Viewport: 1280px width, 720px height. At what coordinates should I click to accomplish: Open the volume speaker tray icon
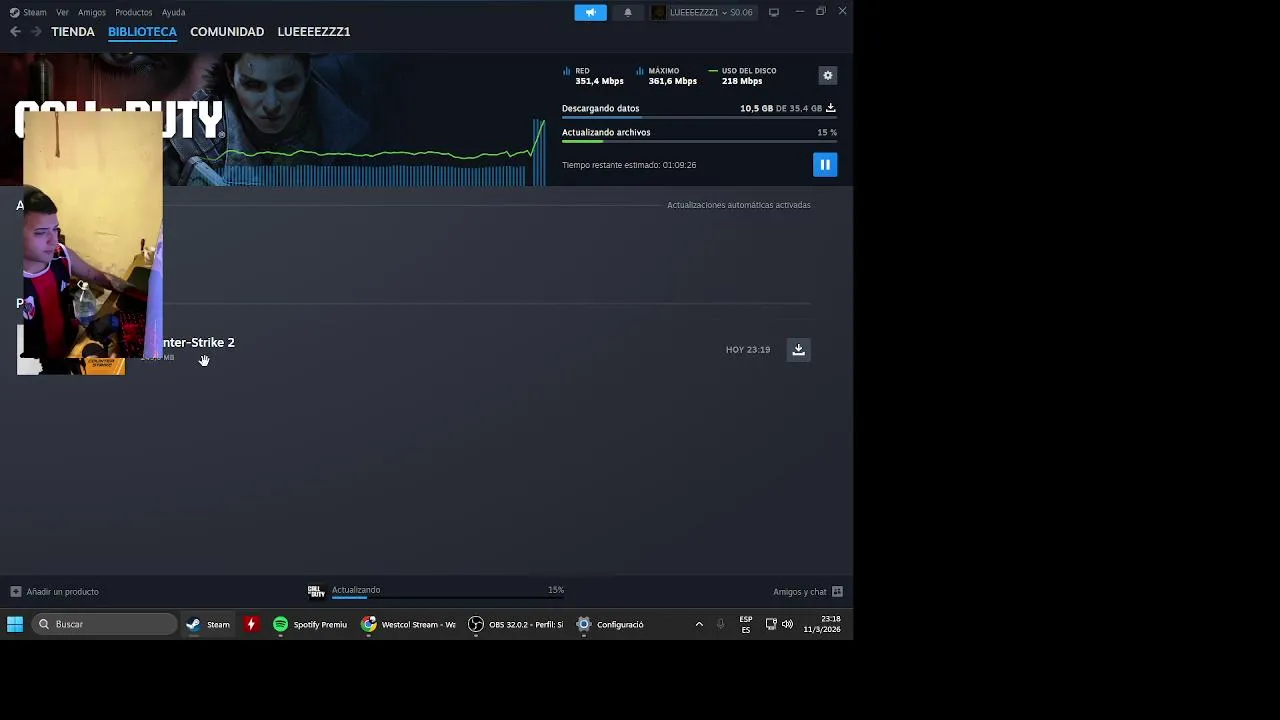tap(787, 624)
